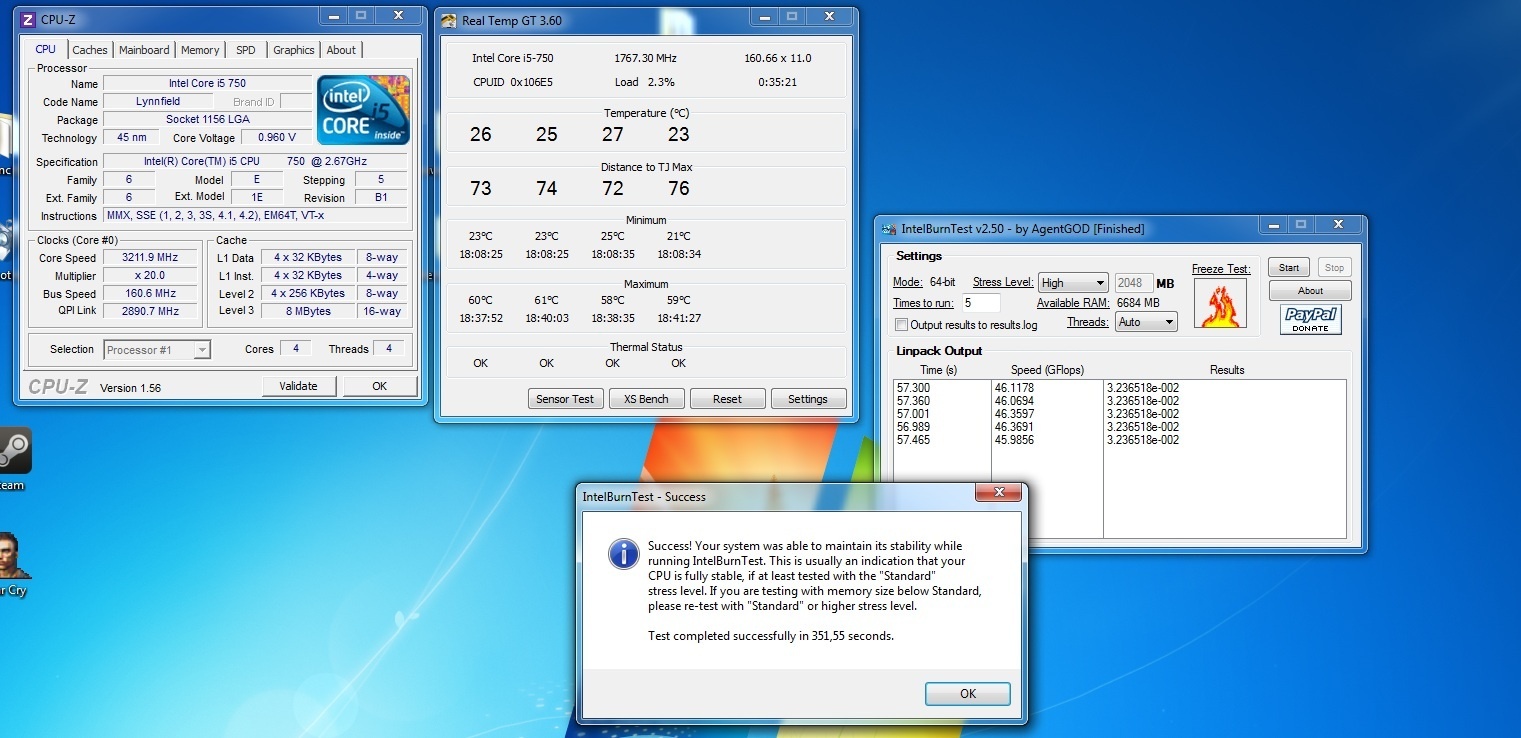Click the Revision value B1
1521x738 pixels.
point(381,198)
